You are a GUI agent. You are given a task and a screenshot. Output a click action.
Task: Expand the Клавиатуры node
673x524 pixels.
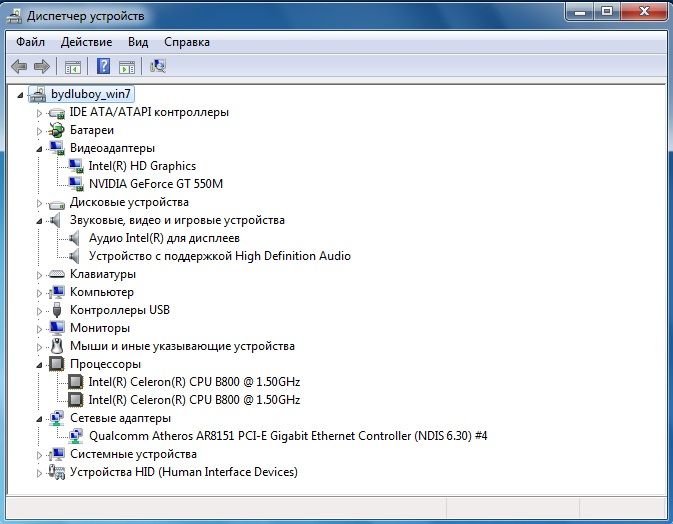(39, 275)
